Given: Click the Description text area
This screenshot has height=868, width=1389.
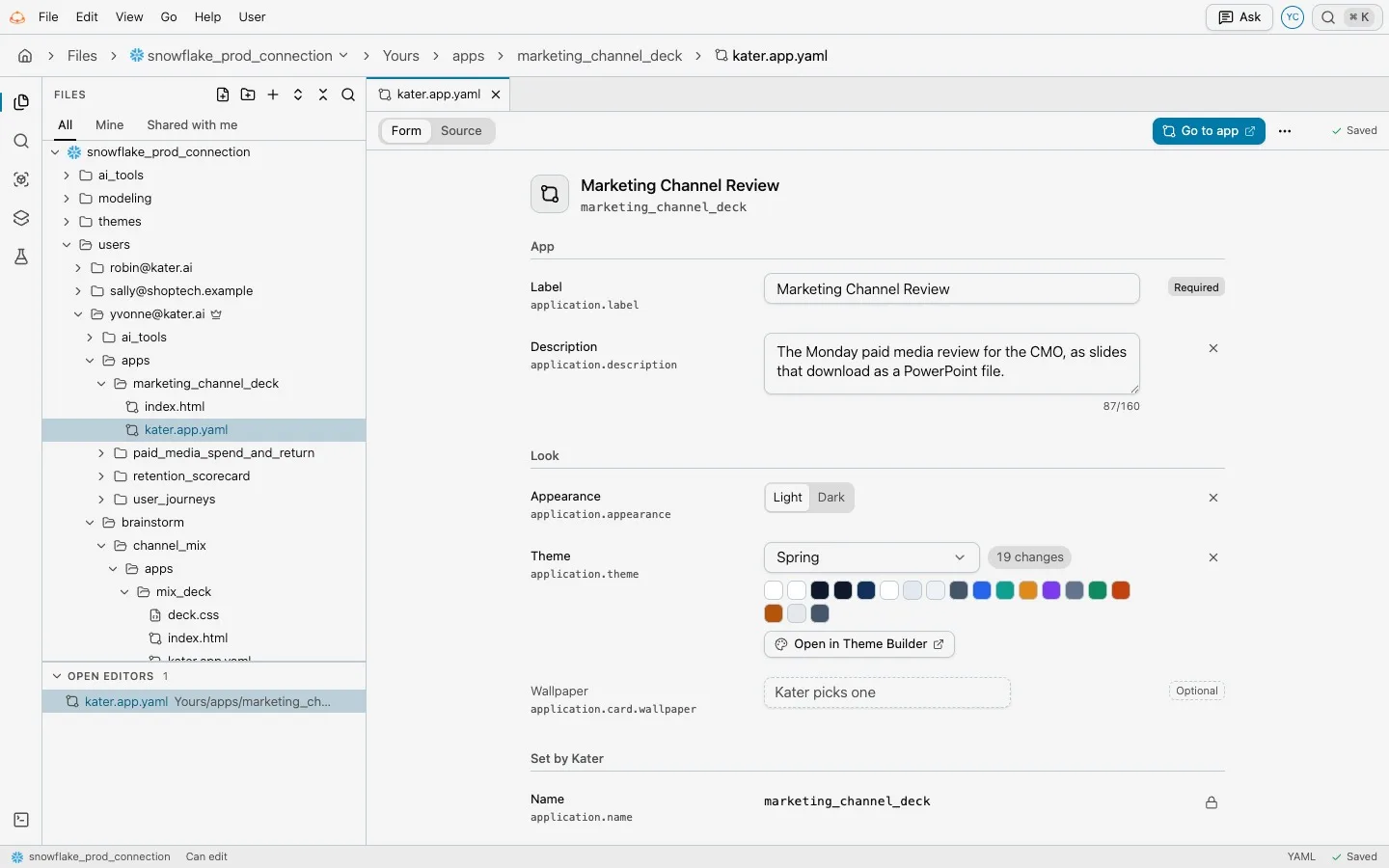Looking at the screenshot, I should 952,364.
